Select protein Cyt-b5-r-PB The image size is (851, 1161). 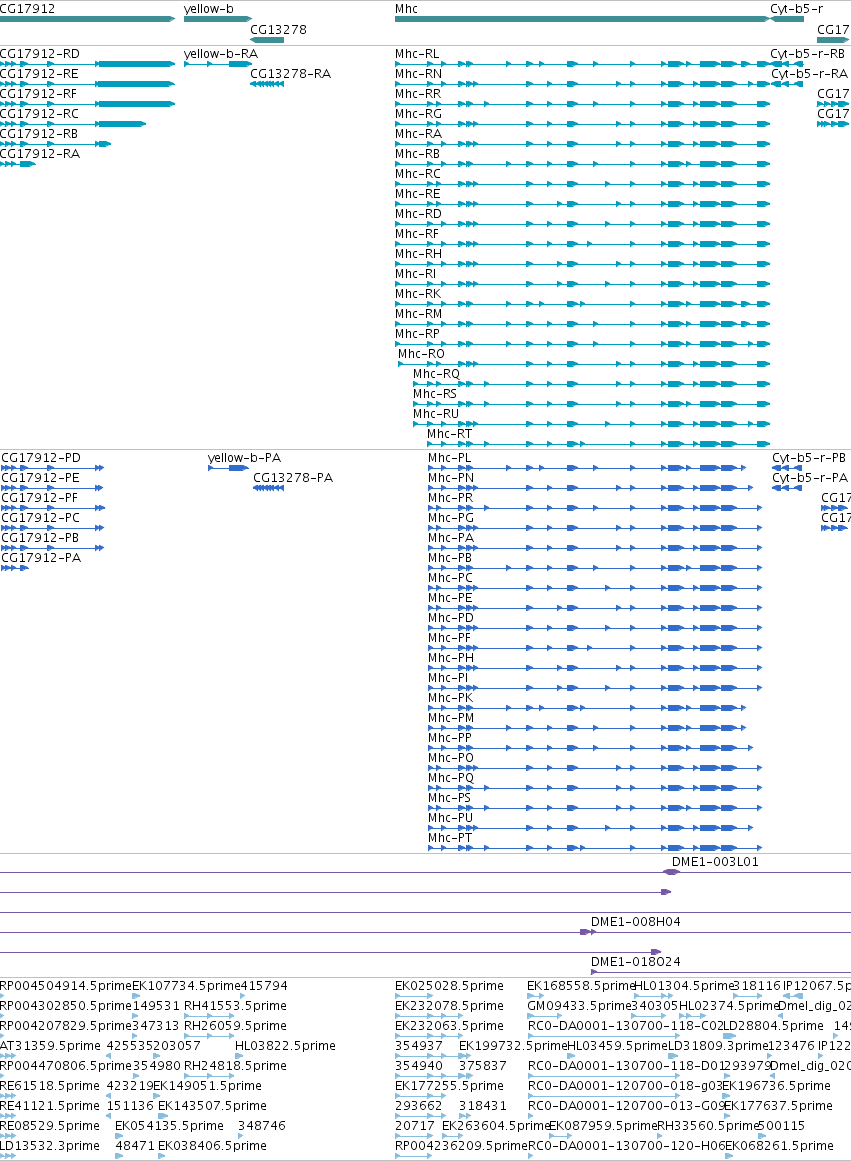pos(809,458)
